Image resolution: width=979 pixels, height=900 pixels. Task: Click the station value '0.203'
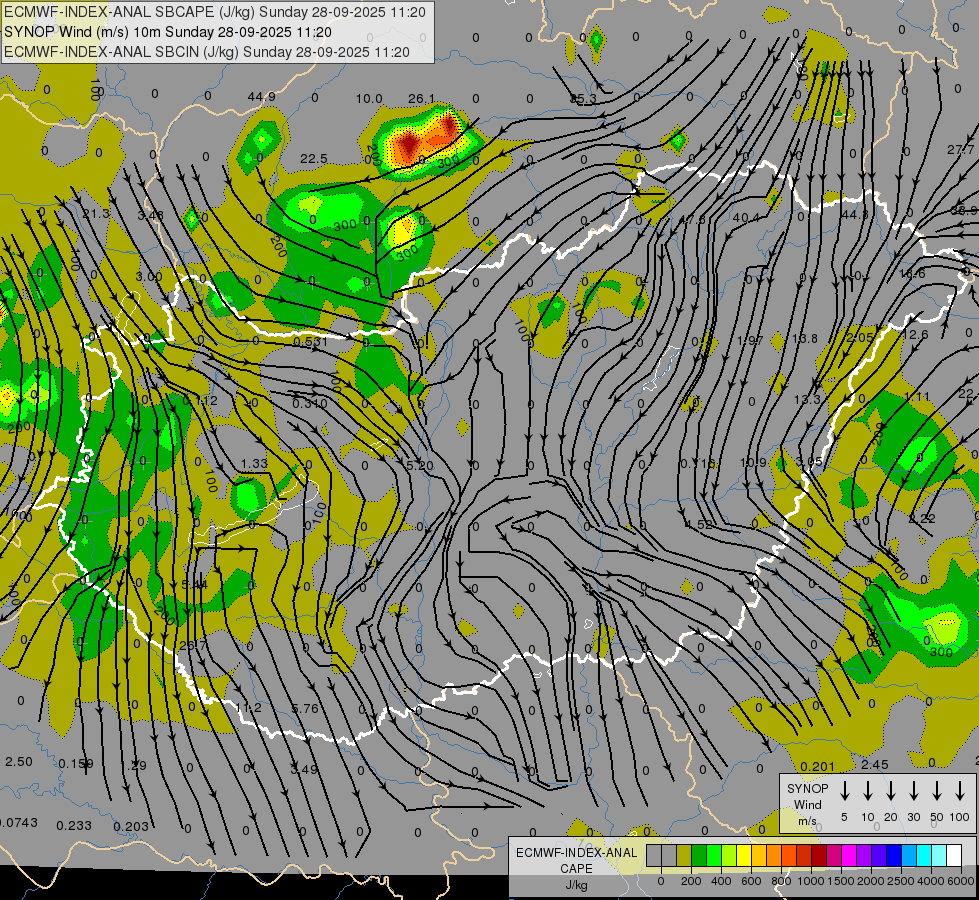point(131,826)
